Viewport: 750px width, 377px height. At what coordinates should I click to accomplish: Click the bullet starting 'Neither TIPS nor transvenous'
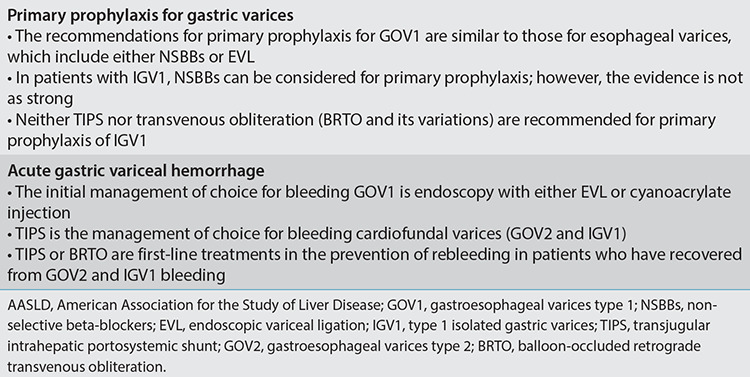click(362, 130)
